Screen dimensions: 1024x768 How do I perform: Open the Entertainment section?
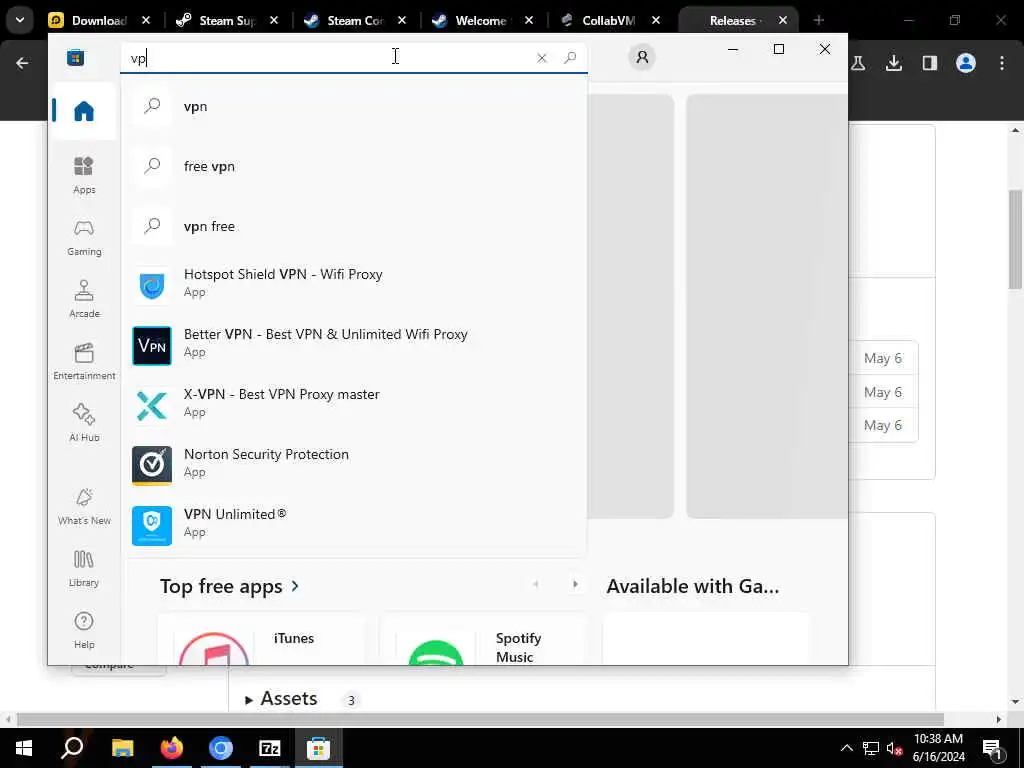click(x=84, y=361)
